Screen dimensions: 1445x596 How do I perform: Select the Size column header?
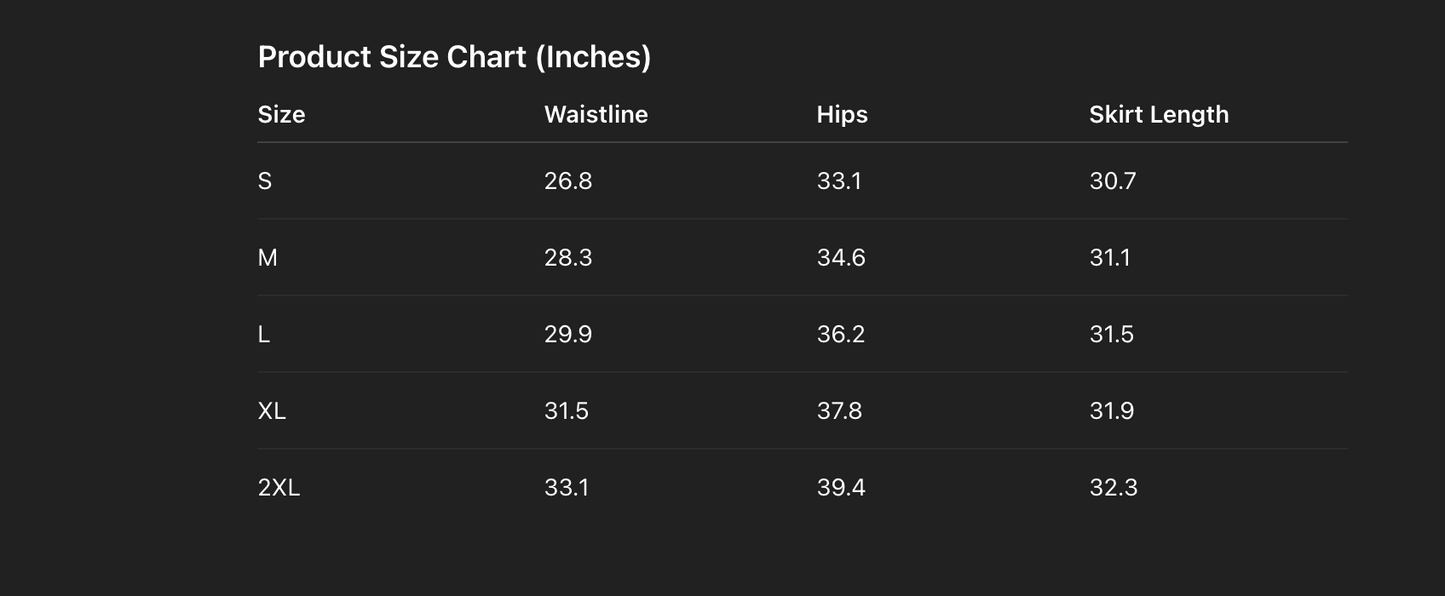(281, 114)
